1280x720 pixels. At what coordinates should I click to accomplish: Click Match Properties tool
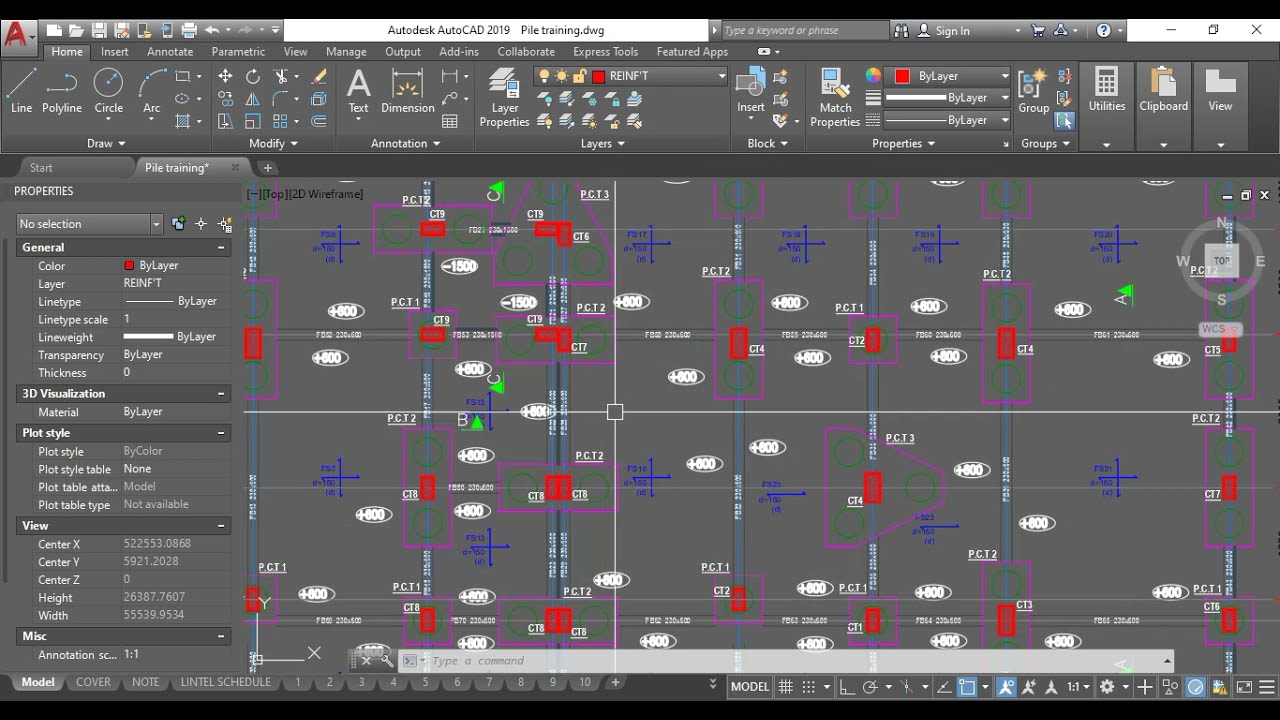coord(835,98)
